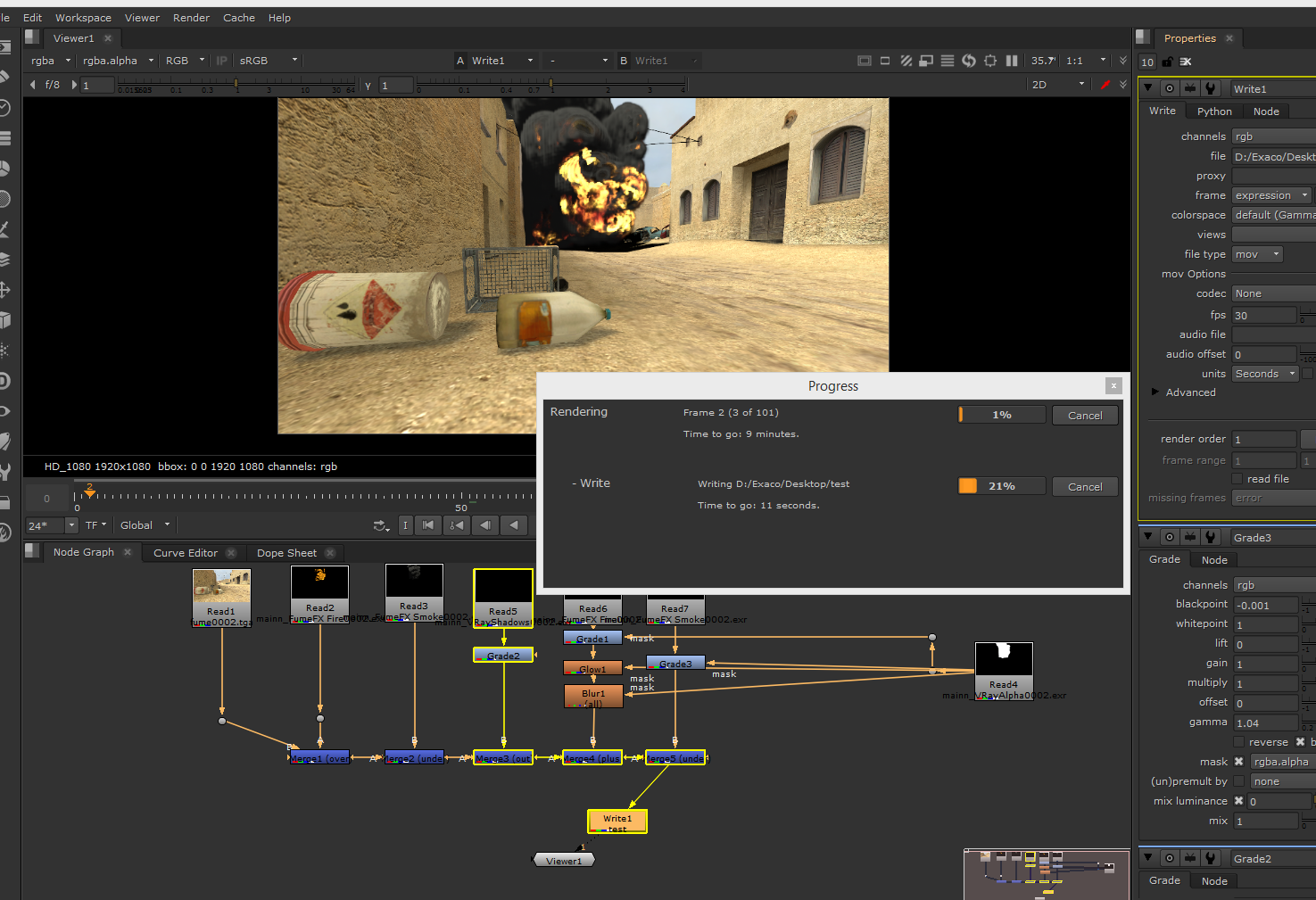1316x900 pixels.
Task: Switch to the Dope Sheet tab
Action: point(286,553)
